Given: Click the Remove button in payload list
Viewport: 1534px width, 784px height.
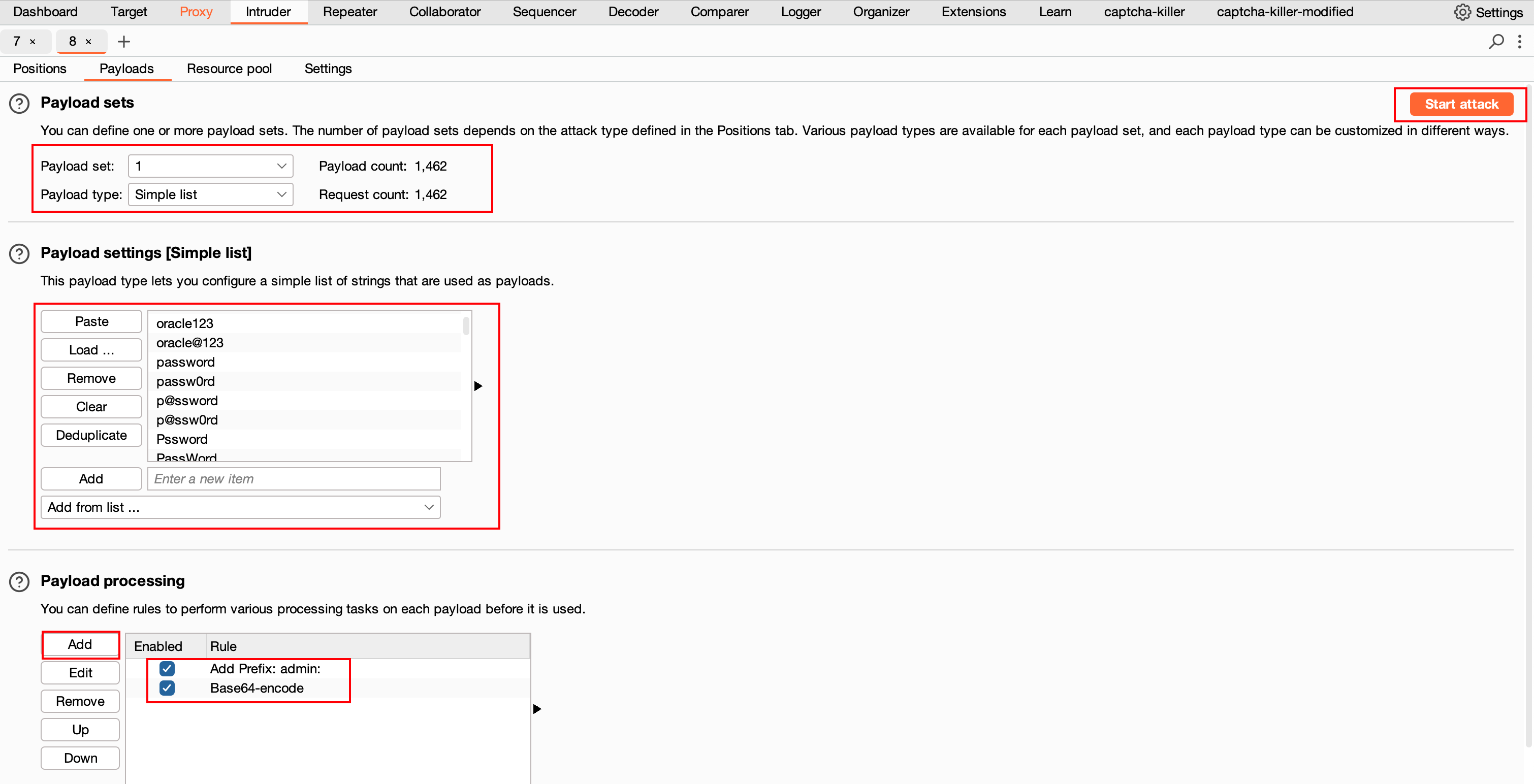Looking at the screenshot, I should (90, 378).
